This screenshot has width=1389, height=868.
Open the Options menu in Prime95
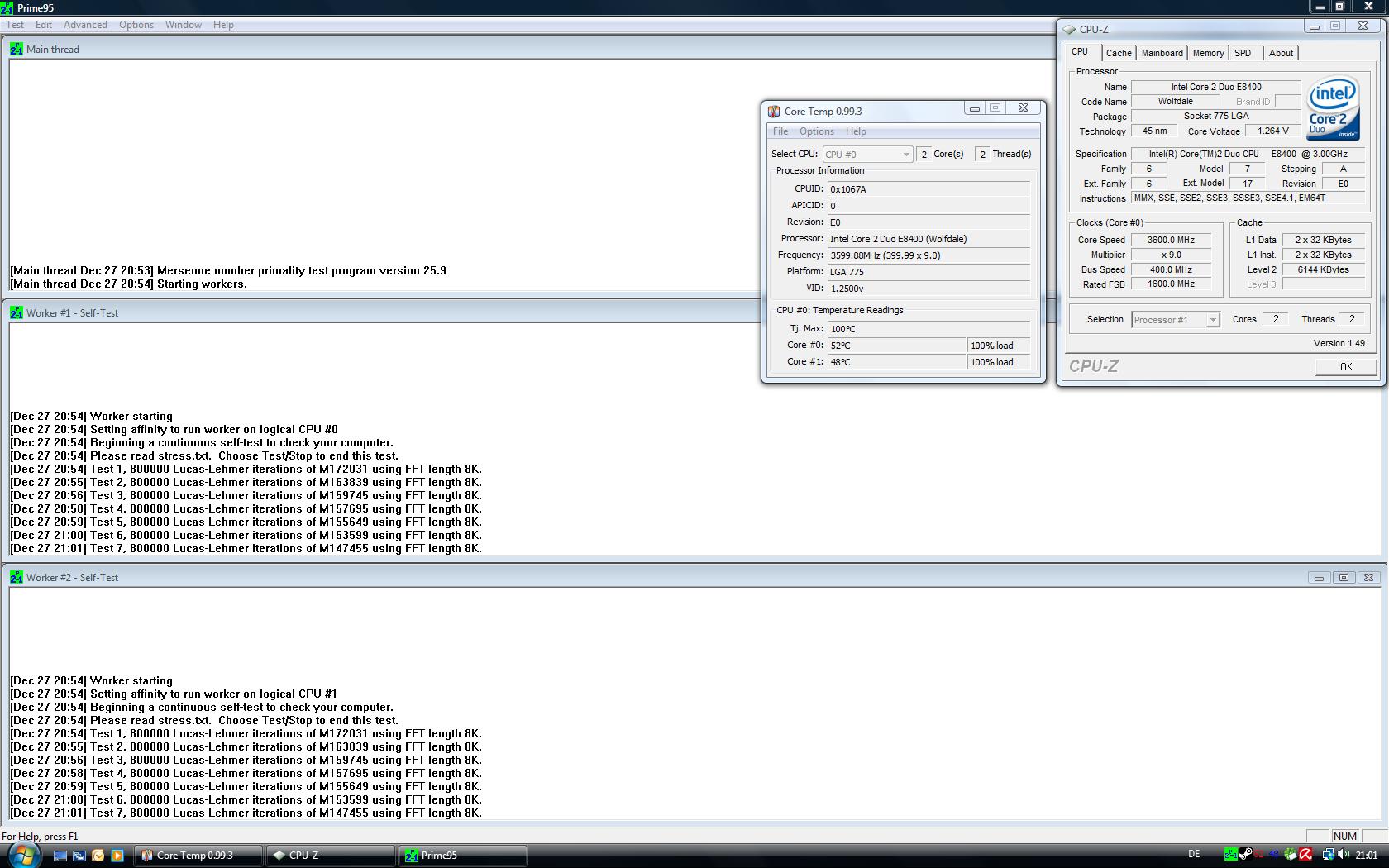[136, 25]
